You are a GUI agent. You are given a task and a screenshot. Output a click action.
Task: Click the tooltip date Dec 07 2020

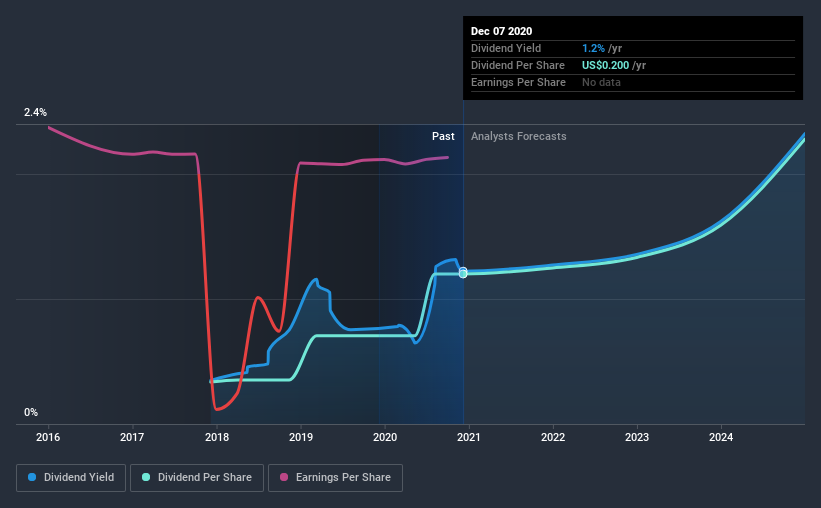pyautogui.click(x=504, y=30)
